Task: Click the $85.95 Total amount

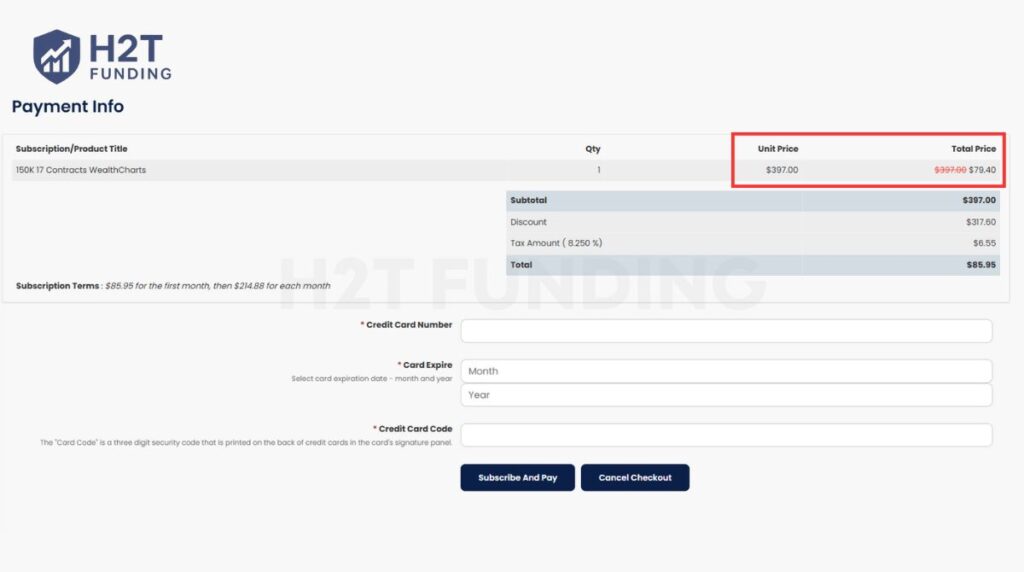Action: coord(978,265)
